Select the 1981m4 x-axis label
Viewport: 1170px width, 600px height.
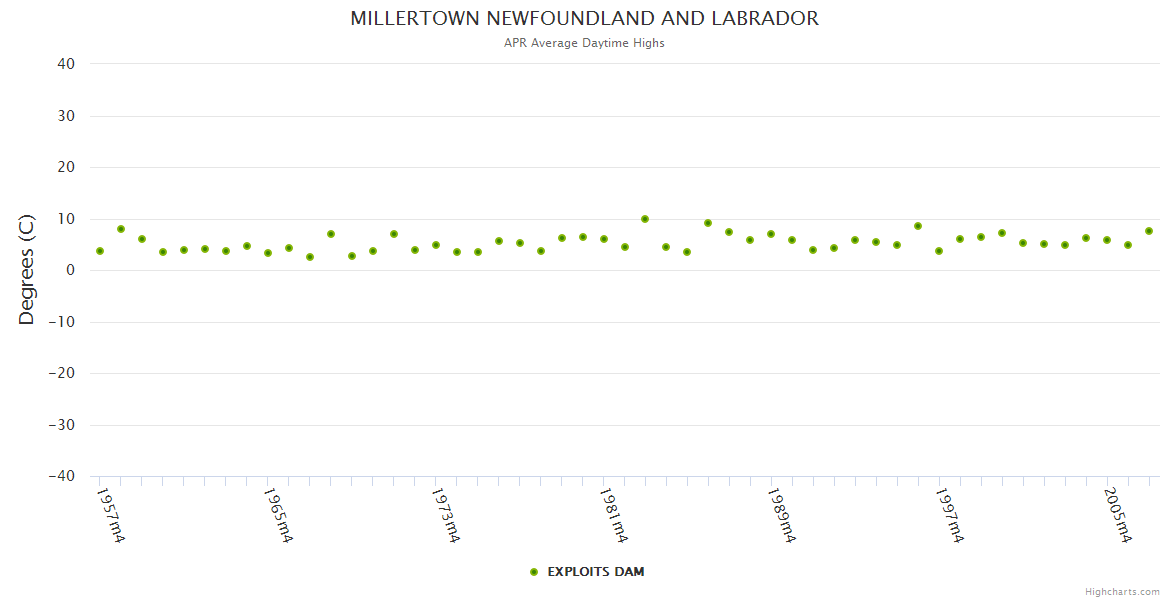click(614, 515)
